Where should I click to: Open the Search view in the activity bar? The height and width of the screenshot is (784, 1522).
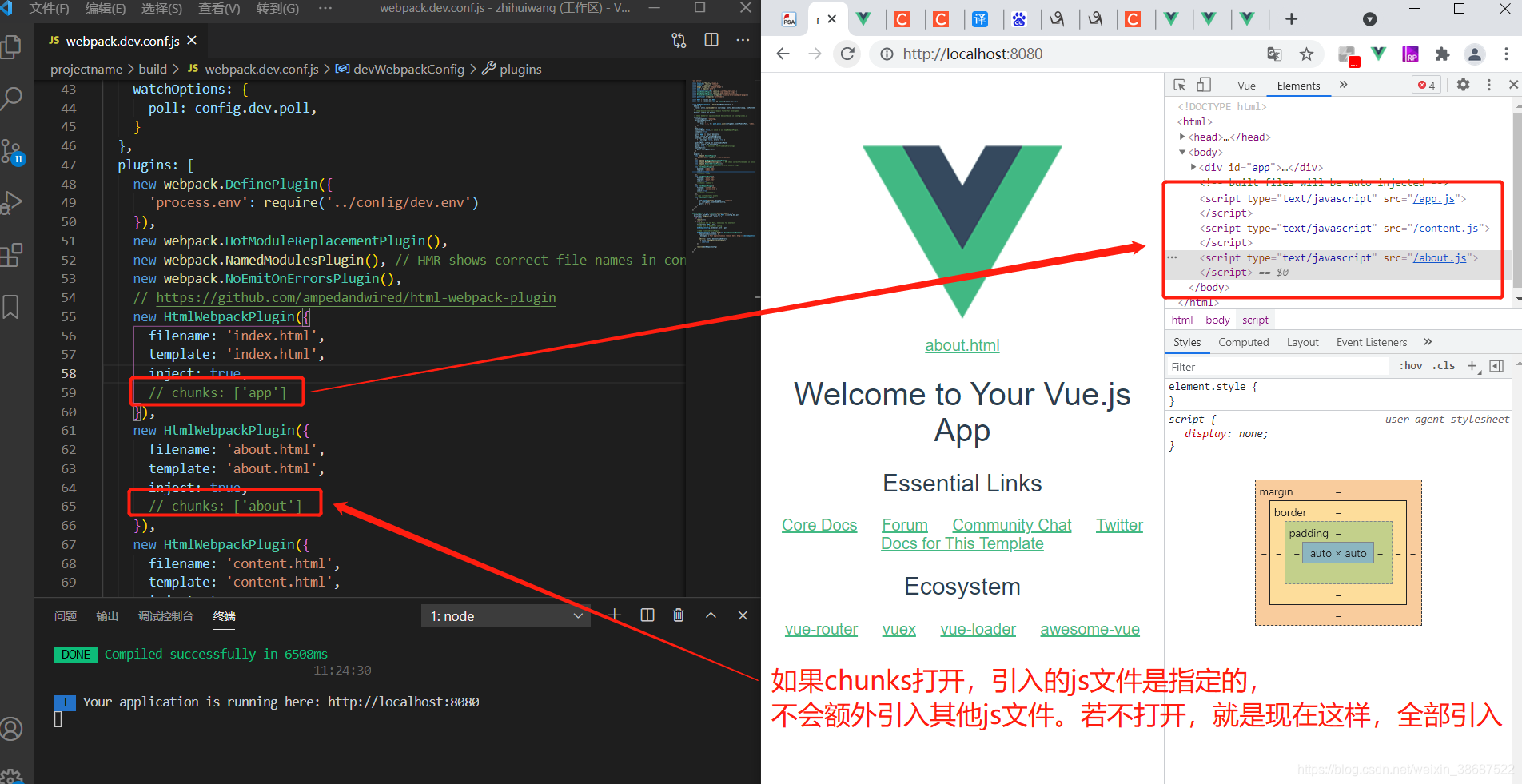click(11, 98)
